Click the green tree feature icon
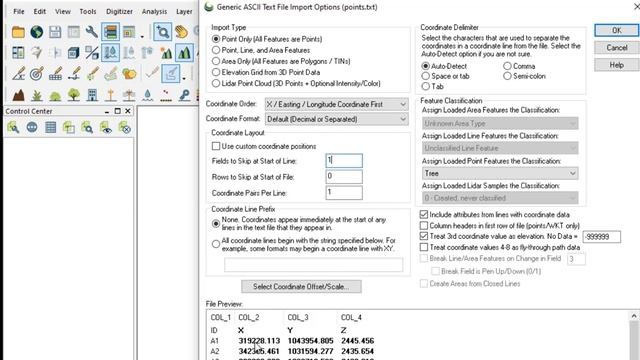 [74, 95]
